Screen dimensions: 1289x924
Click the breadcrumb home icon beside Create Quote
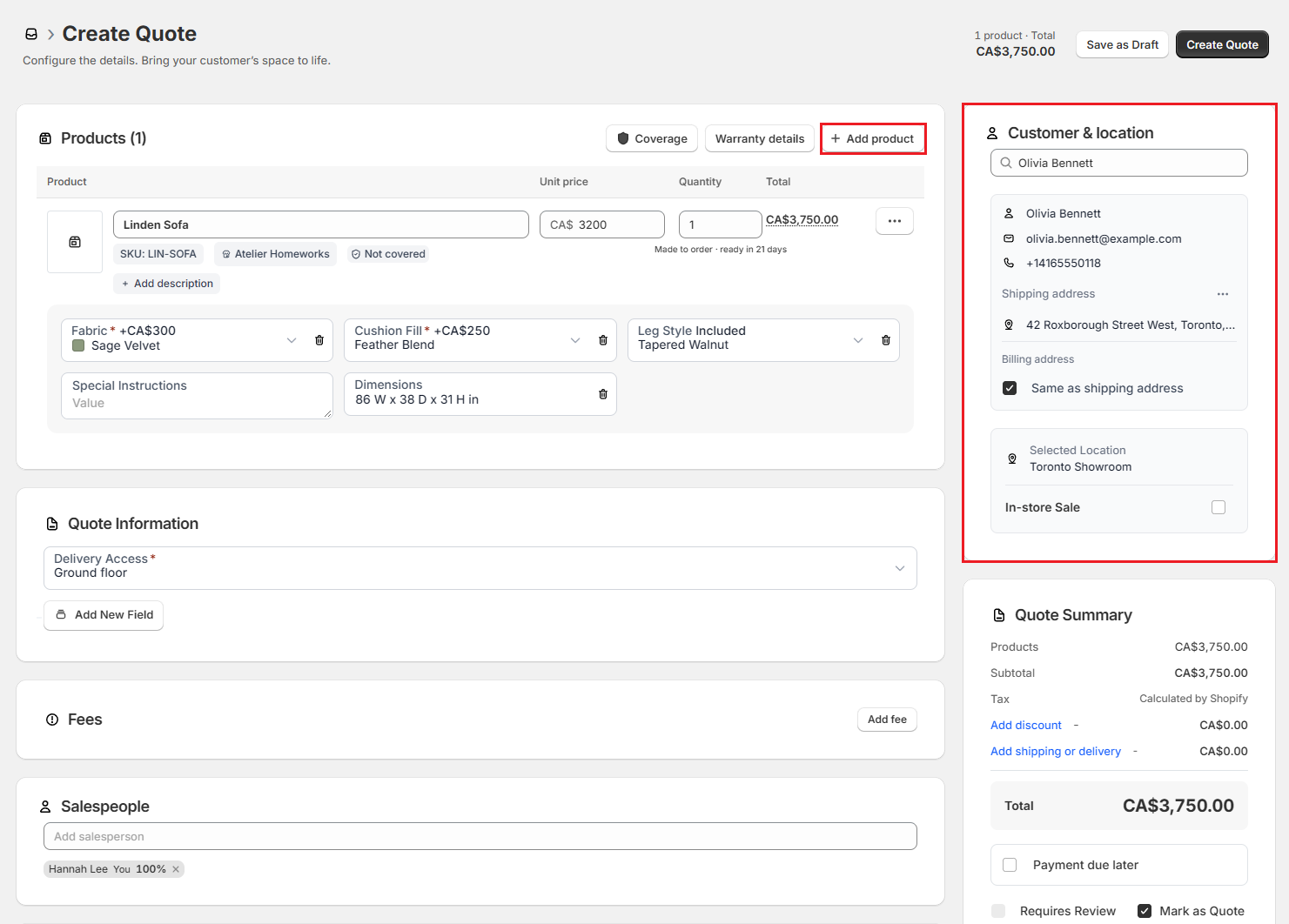31,34
